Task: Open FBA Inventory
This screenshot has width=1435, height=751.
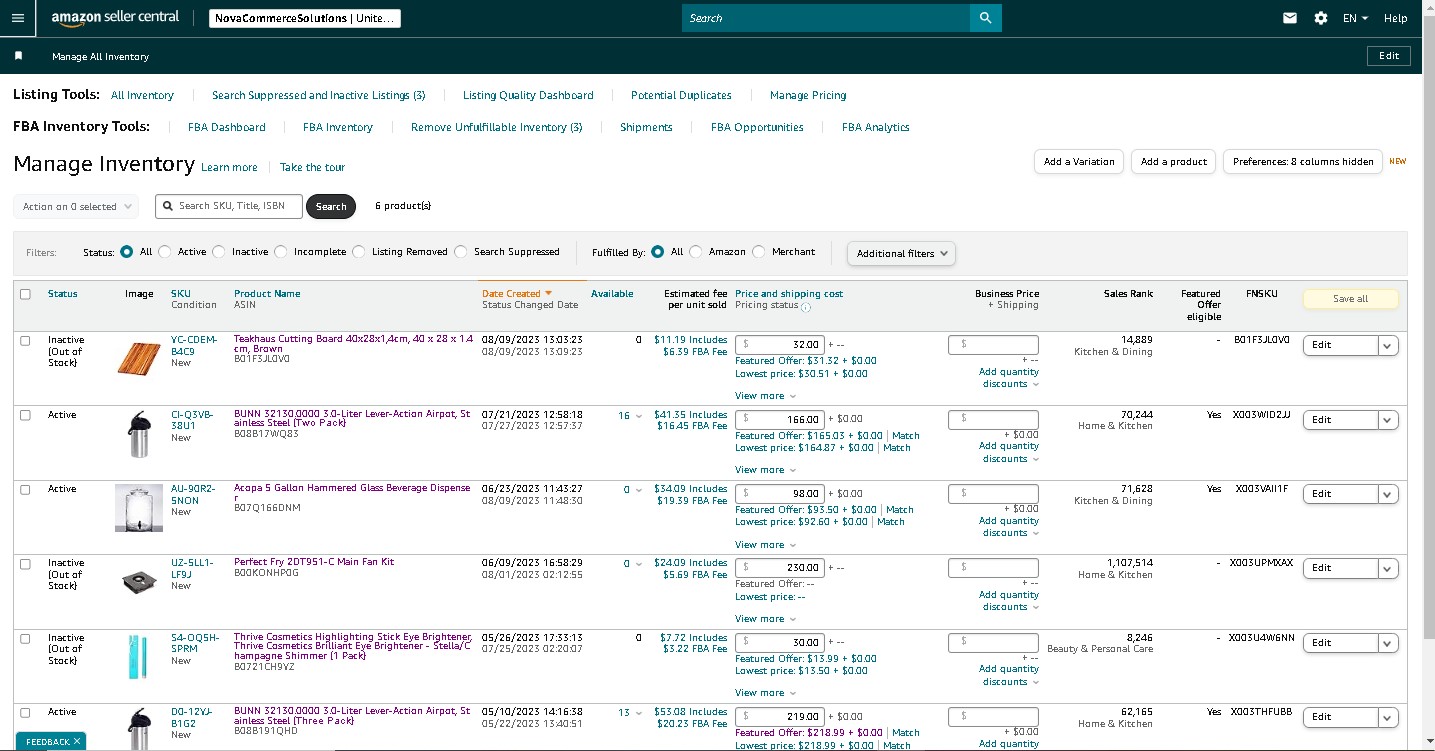Action: coord(338,127)
